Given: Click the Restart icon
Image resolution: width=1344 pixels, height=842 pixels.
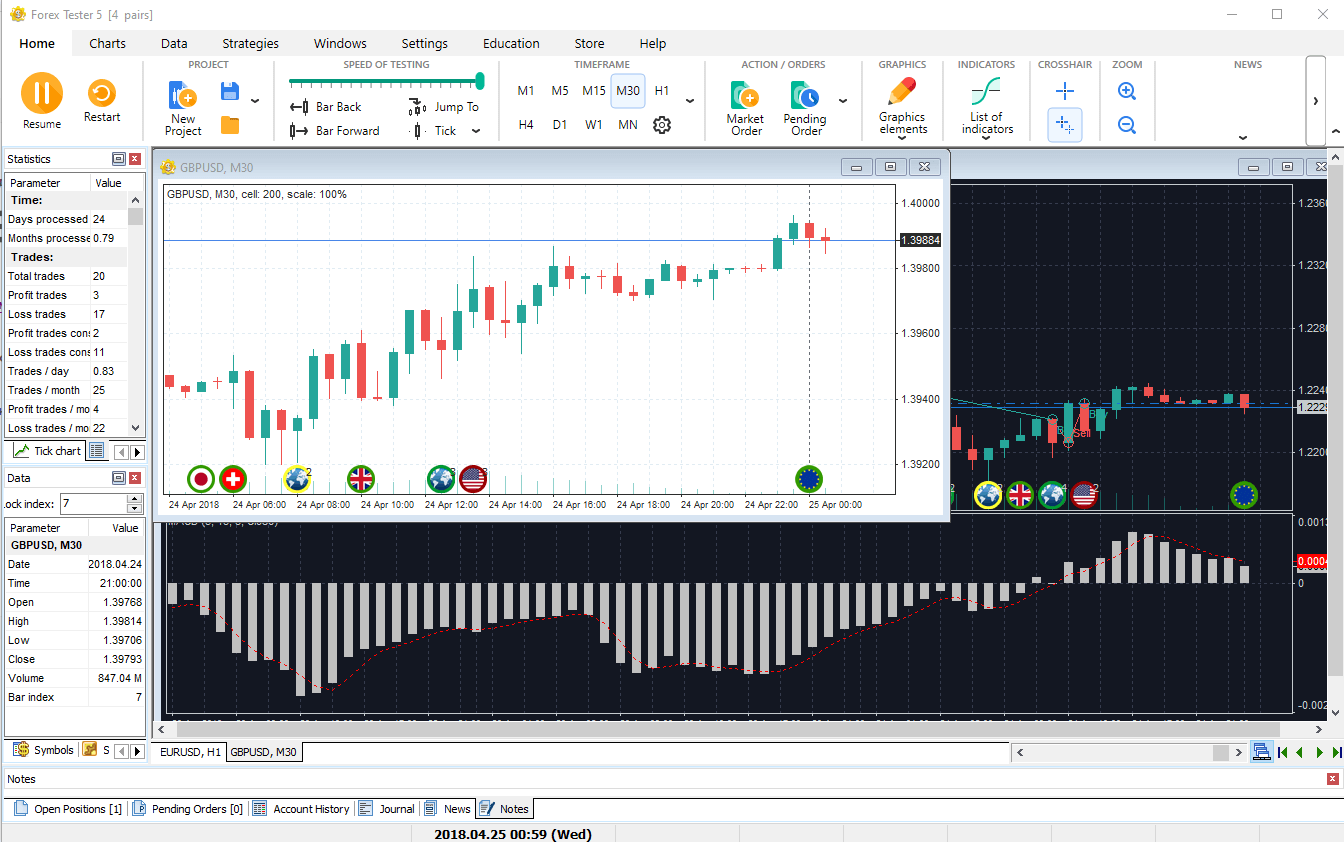Looking at the screenshot, I should click(101, 101).
